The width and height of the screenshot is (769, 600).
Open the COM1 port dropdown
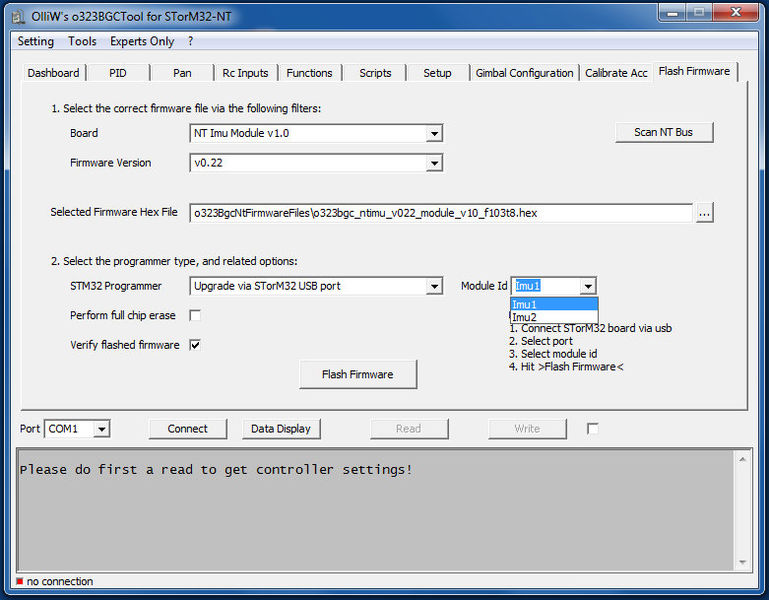click(x=101, y=429)
